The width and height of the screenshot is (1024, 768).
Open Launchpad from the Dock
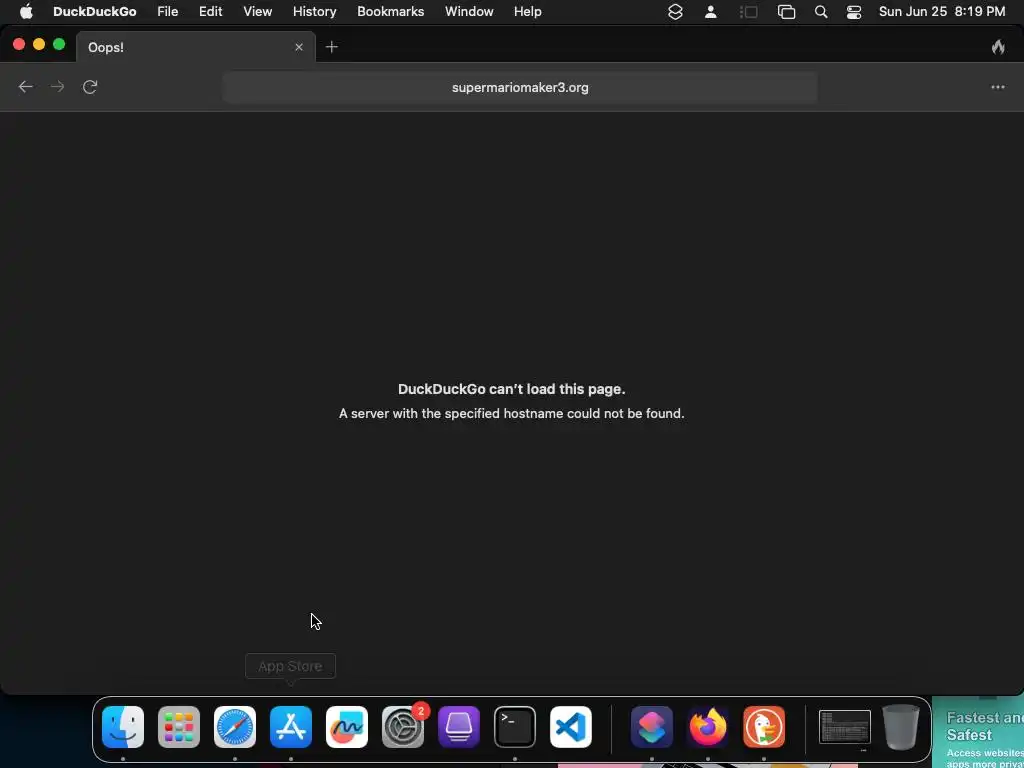[x=179, y=727]
